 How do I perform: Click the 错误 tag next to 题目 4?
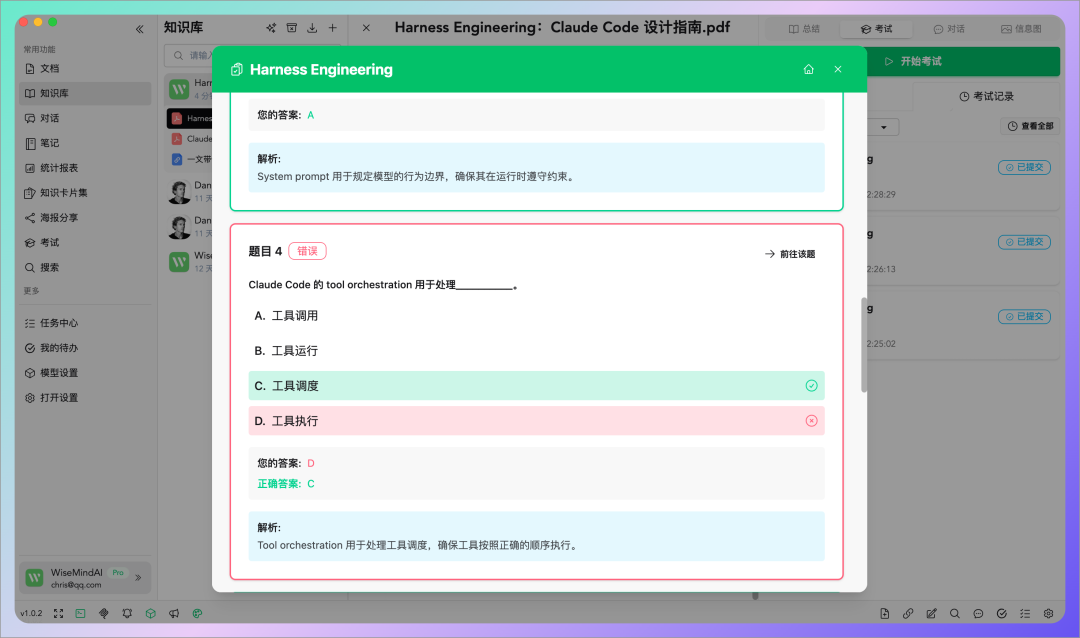coord(307,251)
